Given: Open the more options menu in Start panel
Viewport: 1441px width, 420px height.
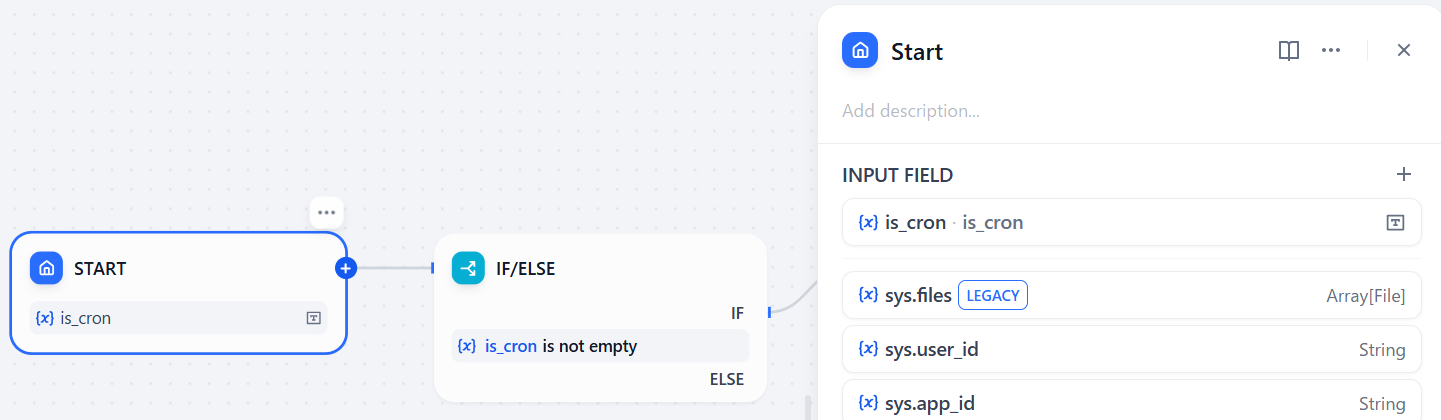Looking at the screenshot, I should pos(1331,51).
